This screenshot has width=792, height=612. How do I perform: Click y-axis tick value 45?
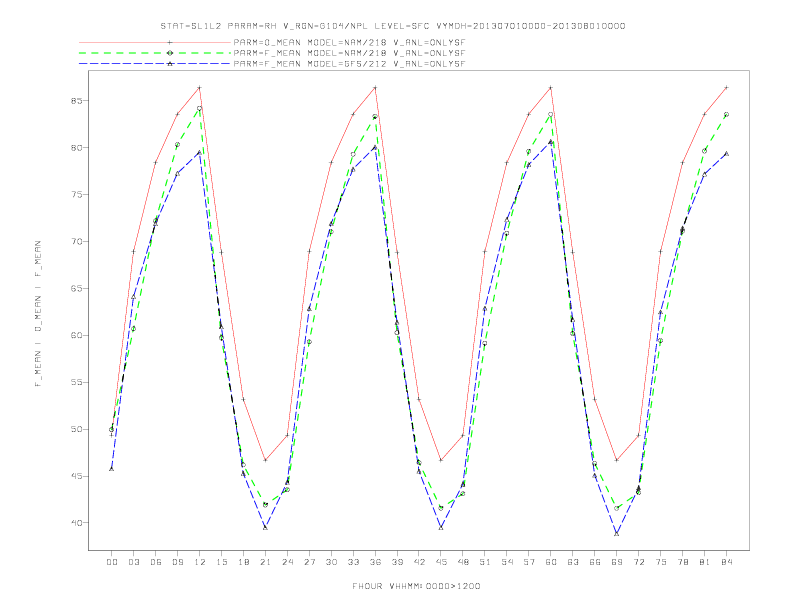click(76, 476)
